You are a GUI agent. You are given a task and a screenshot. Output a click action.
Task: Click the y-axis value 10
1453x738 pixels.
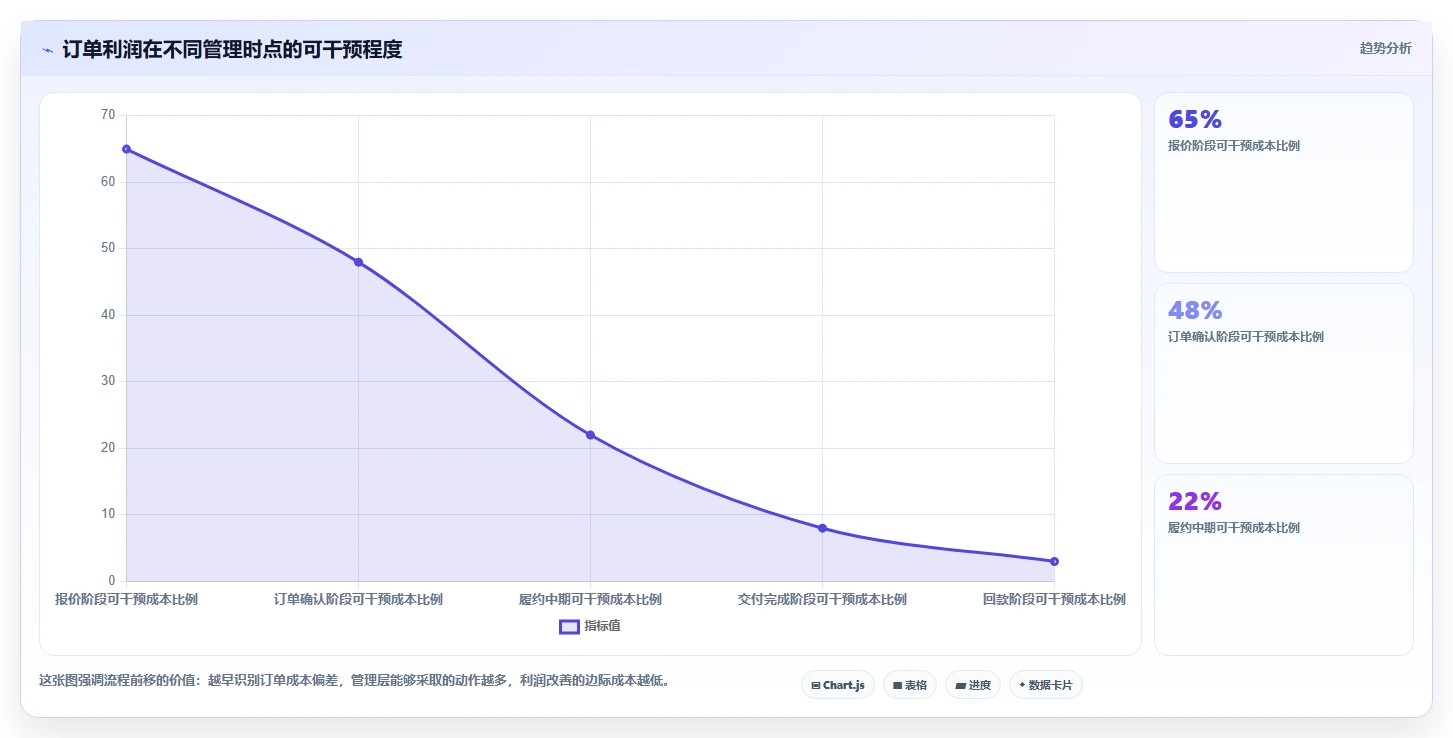coord(108,514)
